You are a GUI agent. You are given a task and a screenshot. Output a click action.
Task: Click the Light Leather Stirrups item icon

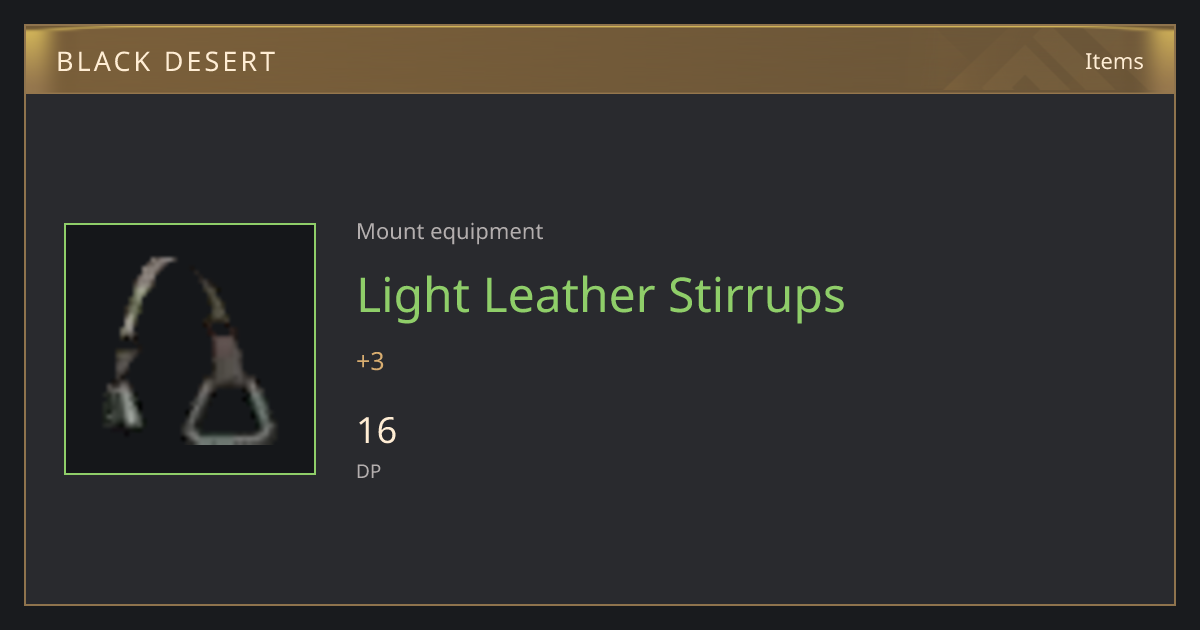[x=190, y=349]
